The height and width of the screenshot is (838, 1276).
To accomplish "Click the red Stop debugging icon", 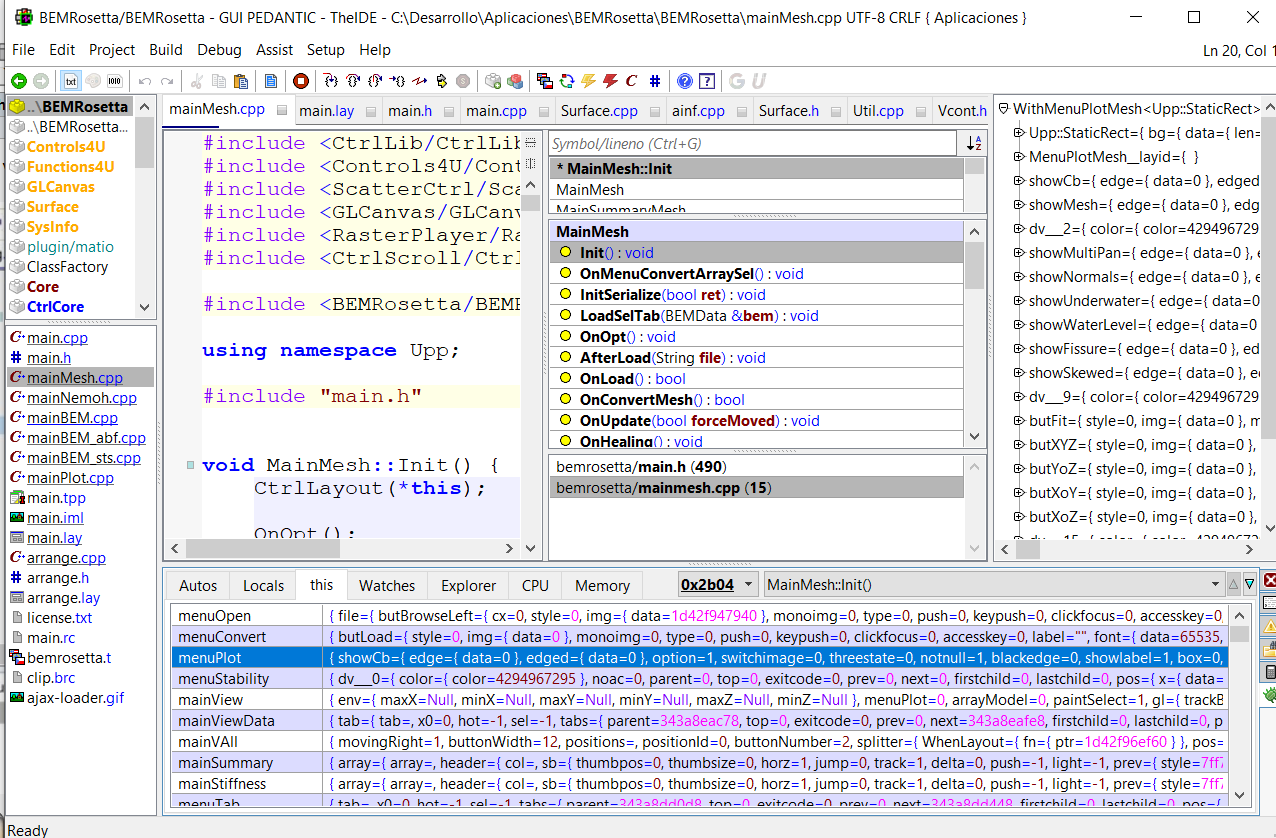I will (x=301, y=81).
